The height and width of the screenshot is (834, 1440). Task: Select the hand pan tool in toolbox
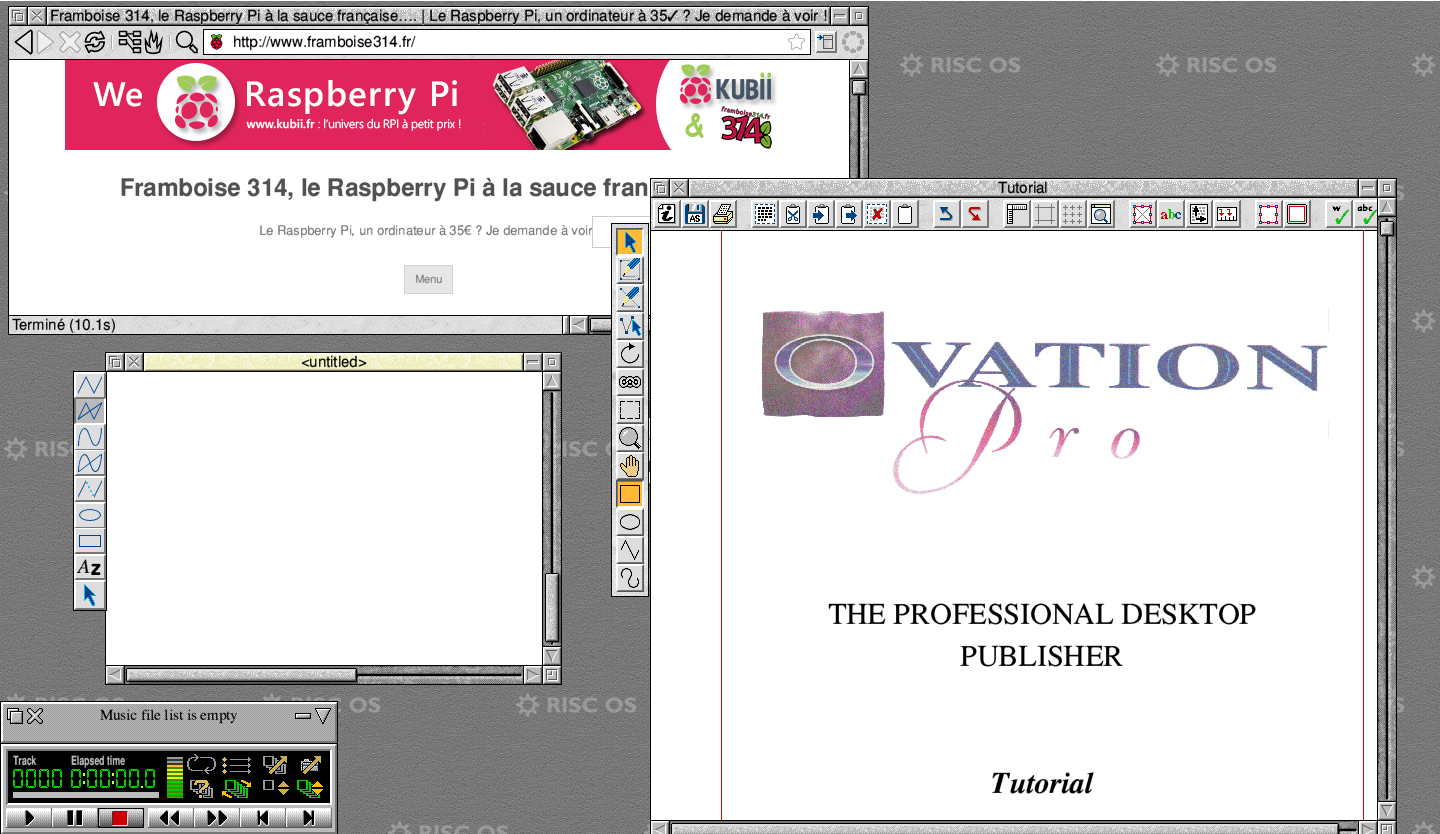pyautogui.click(x=630, y=466)
